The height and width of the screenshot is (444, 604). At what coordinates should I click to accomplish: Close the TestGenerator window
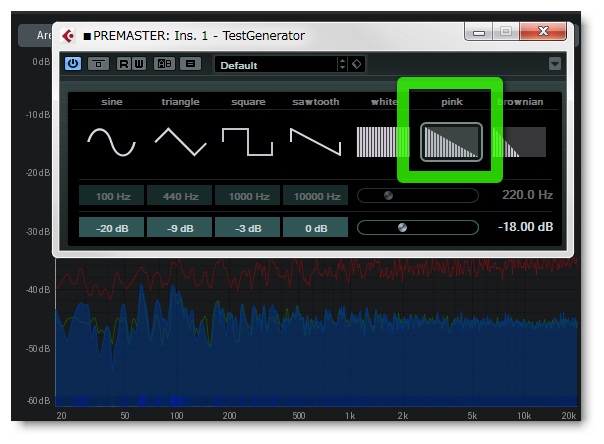coord(543,31)
